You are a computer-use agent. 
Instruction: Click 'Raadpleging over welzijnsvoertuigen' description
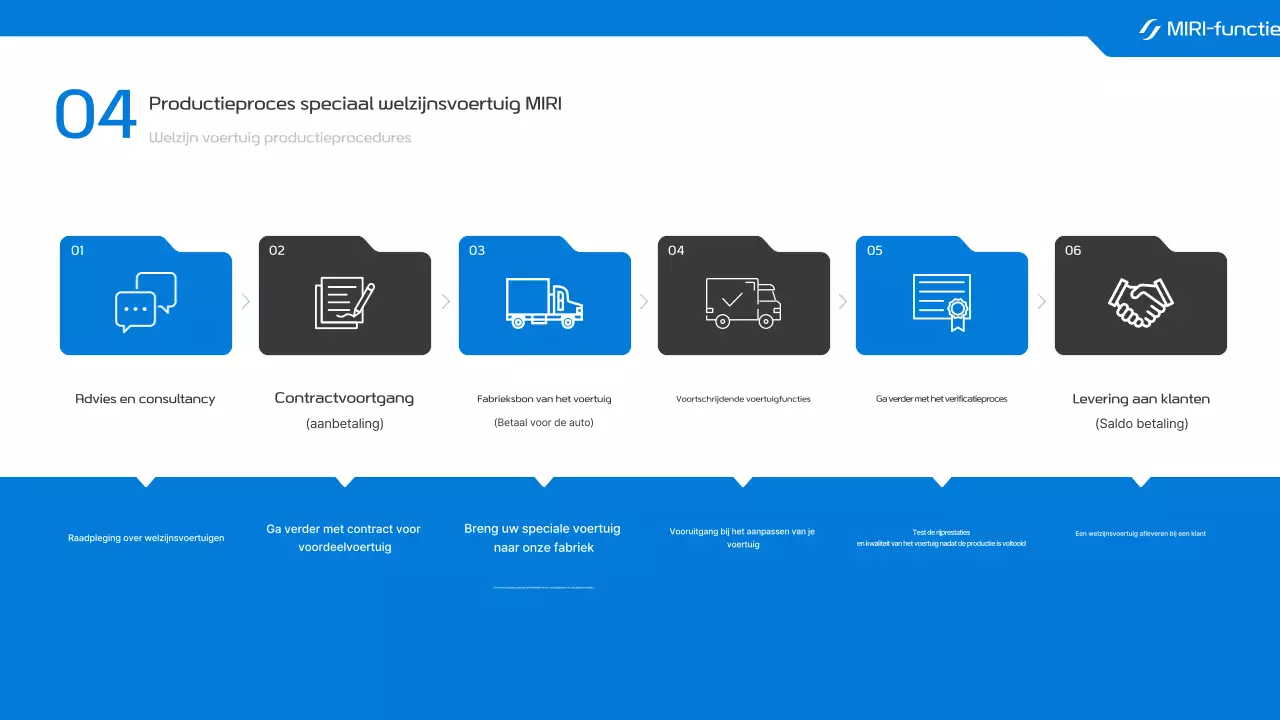146,538
